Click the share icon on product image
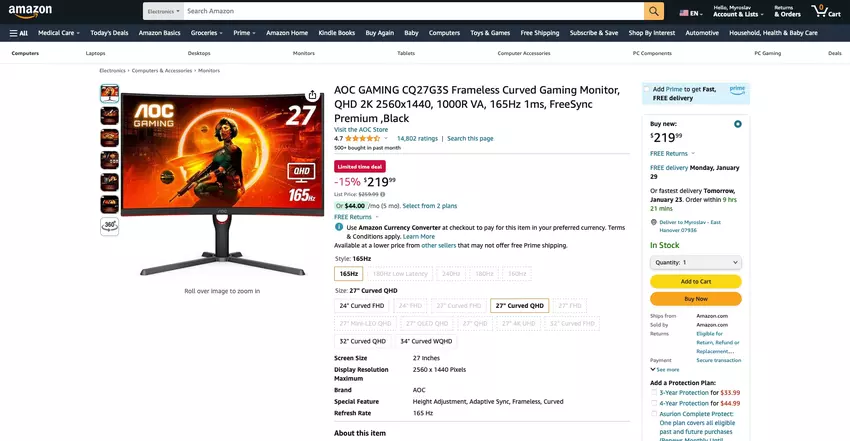 tap(312, 95)
